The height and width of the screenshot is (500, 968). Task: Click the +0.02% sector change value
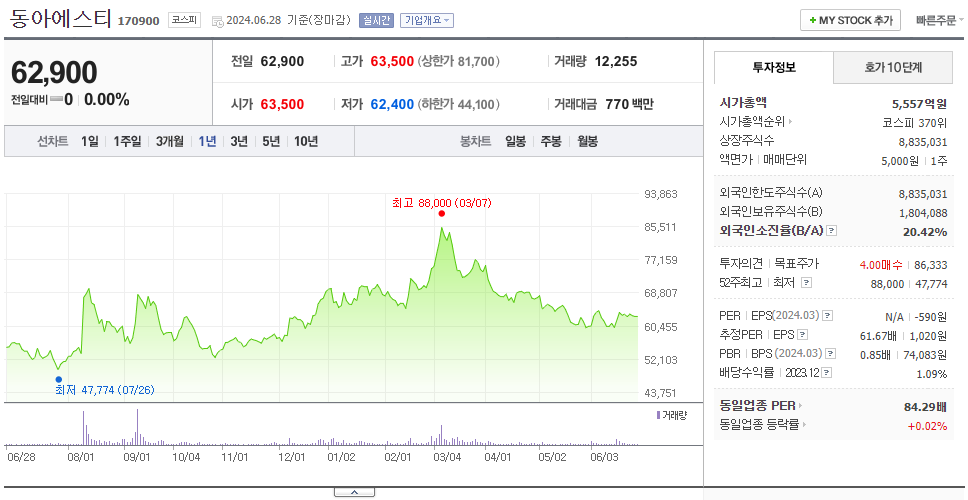tap(927, 425)
